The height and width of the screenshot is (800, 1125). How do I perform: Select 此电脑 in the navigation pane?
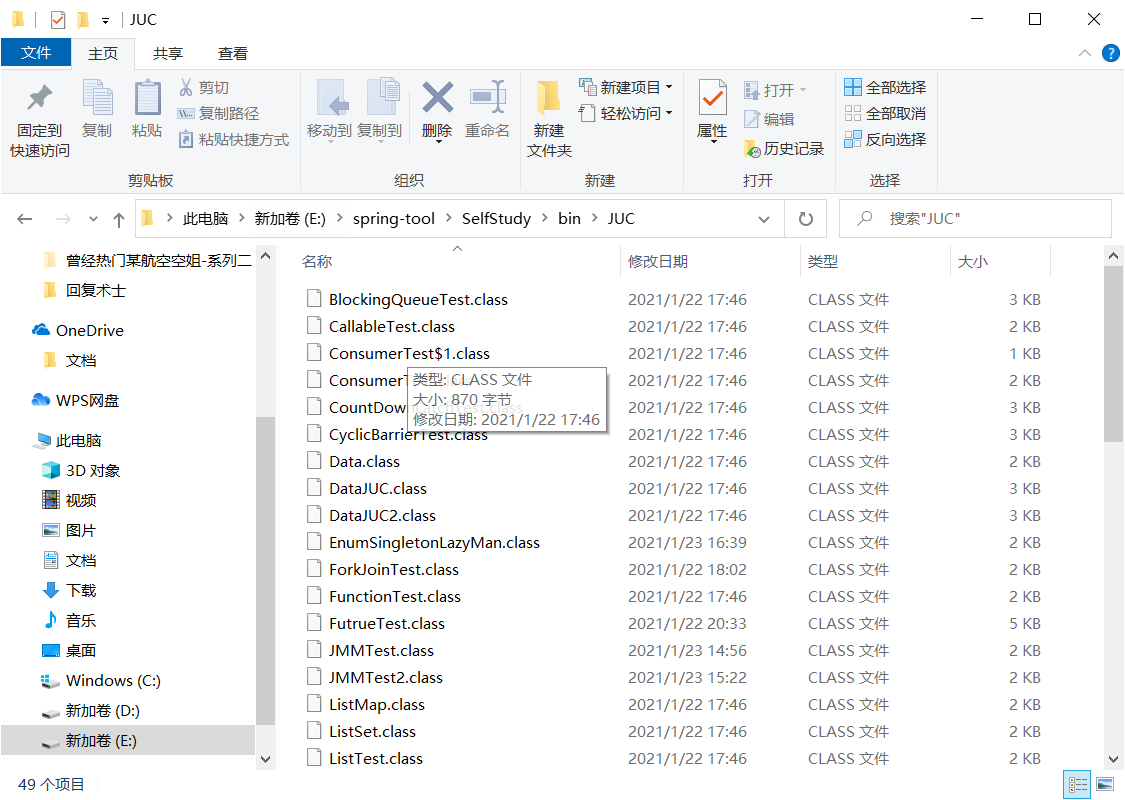(x=79, y=441)
